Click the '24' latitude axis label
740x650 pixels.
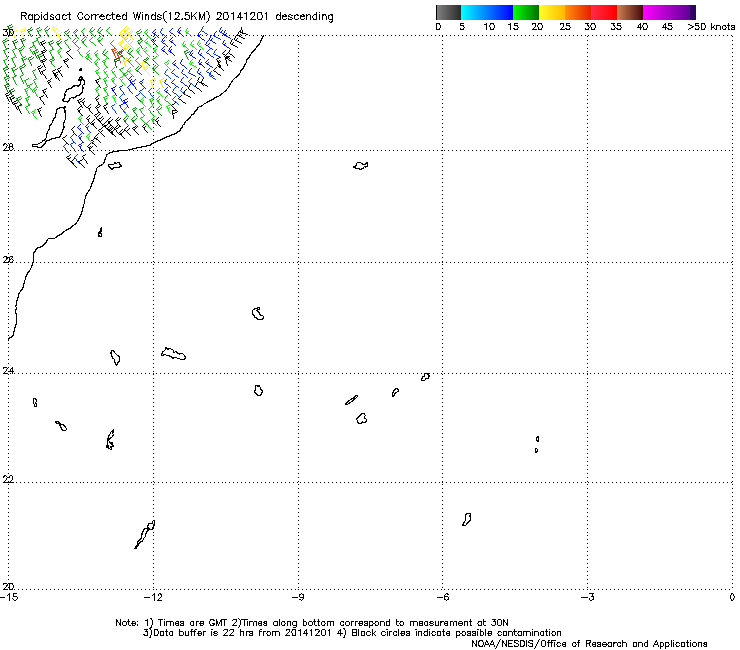pos(8,371)
